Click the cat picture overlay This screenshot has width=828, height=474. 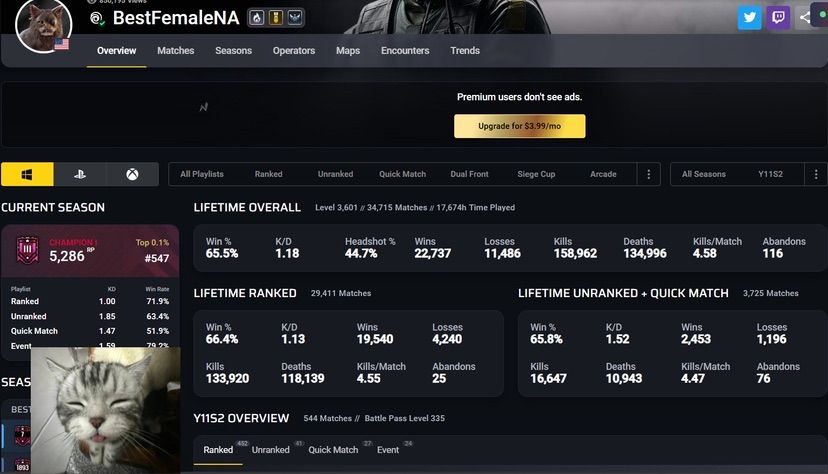[106, 410]
